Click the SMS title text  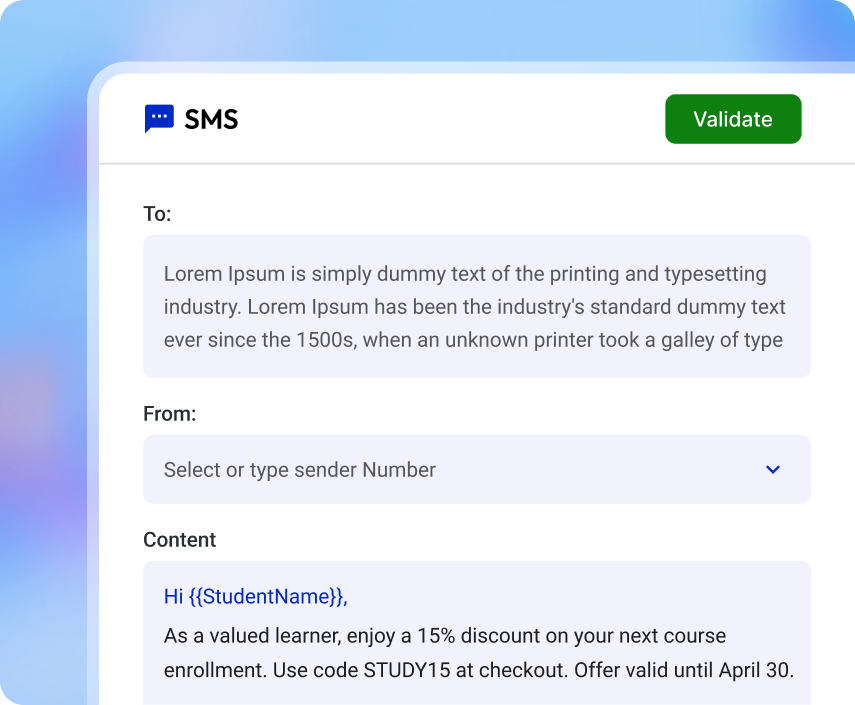211,119
